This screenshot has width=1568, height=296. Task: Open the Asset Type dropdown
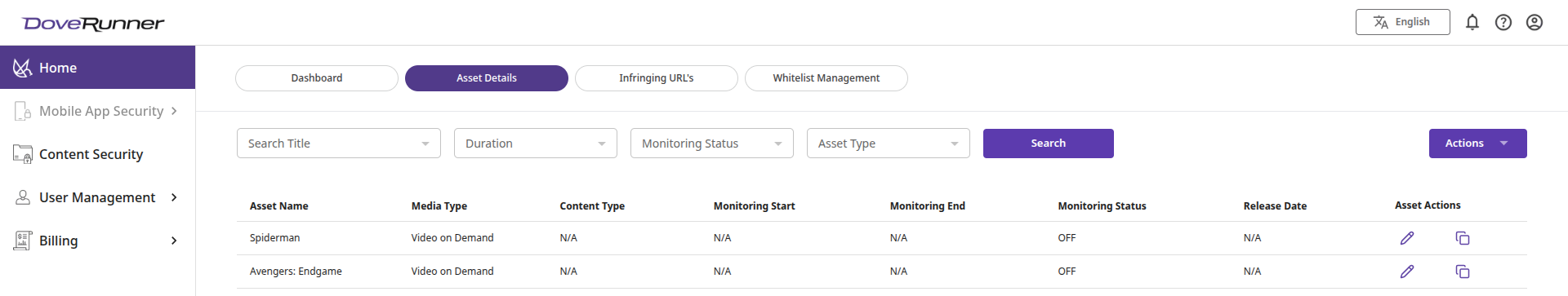pos(889,144)
